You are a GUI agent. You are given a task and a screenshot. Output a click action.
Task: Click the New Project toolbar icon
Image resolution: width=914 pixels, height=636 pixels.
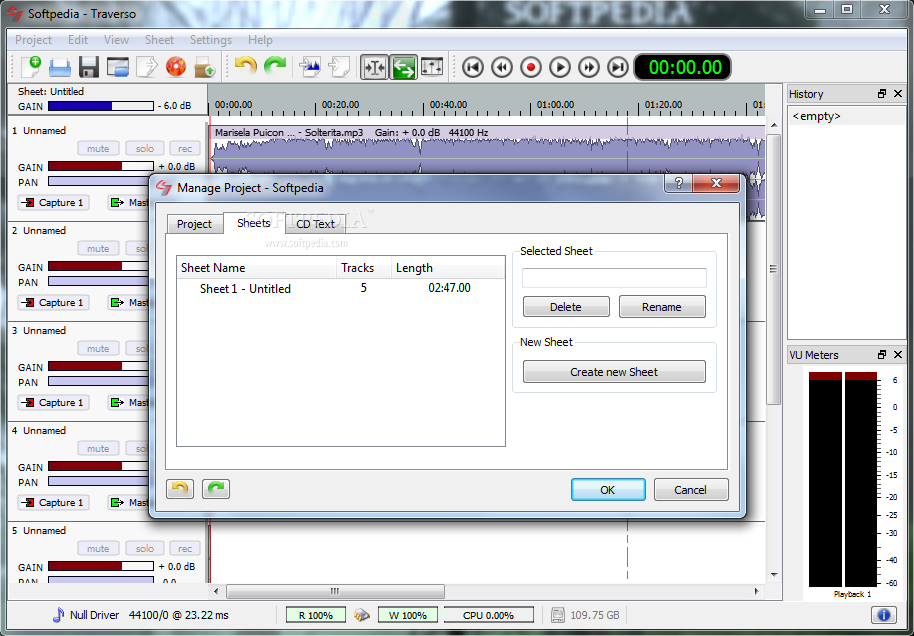30,66
